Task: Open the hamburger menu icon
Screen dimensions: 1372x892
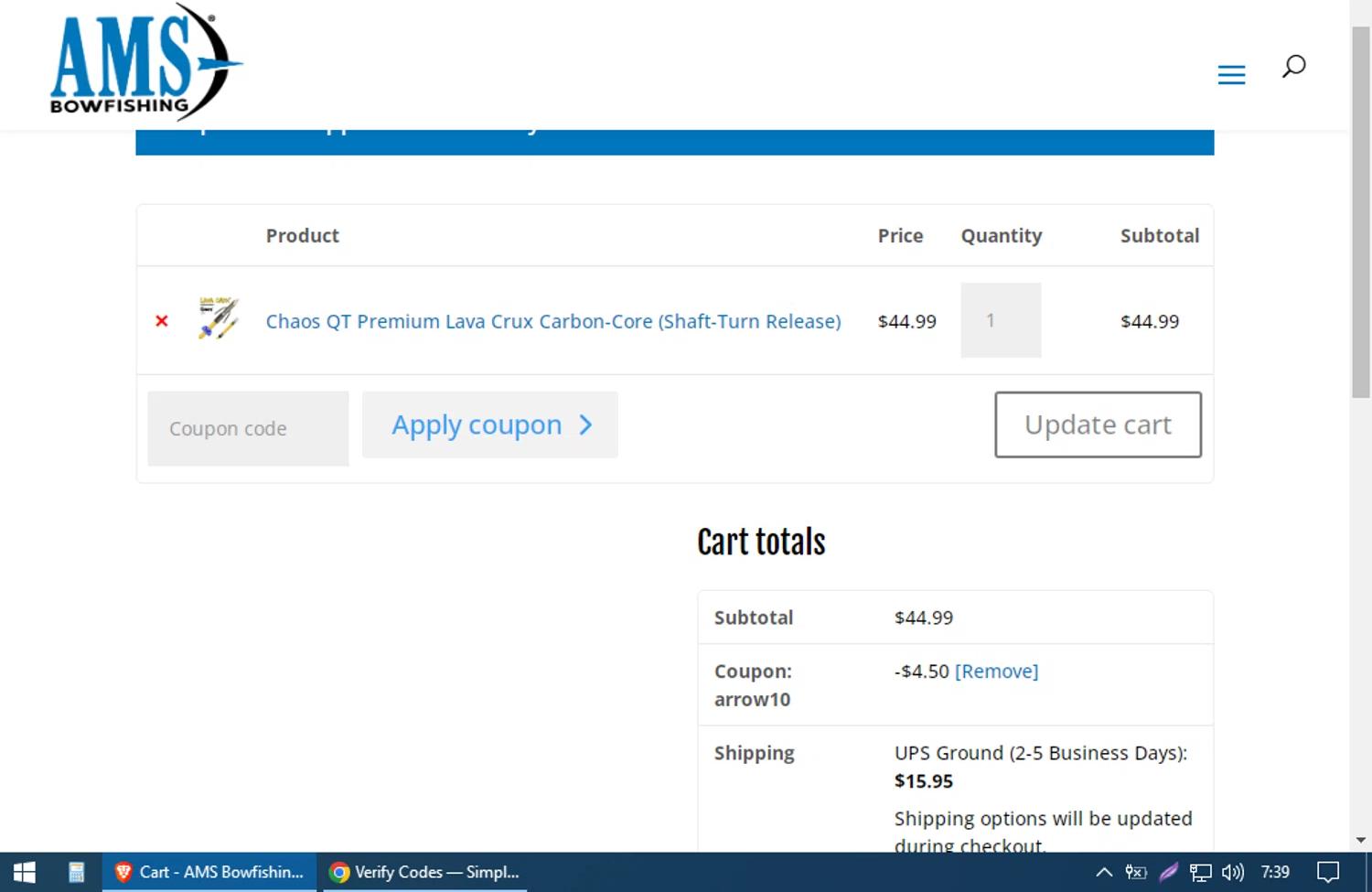Action: [x=1231, y=75]
